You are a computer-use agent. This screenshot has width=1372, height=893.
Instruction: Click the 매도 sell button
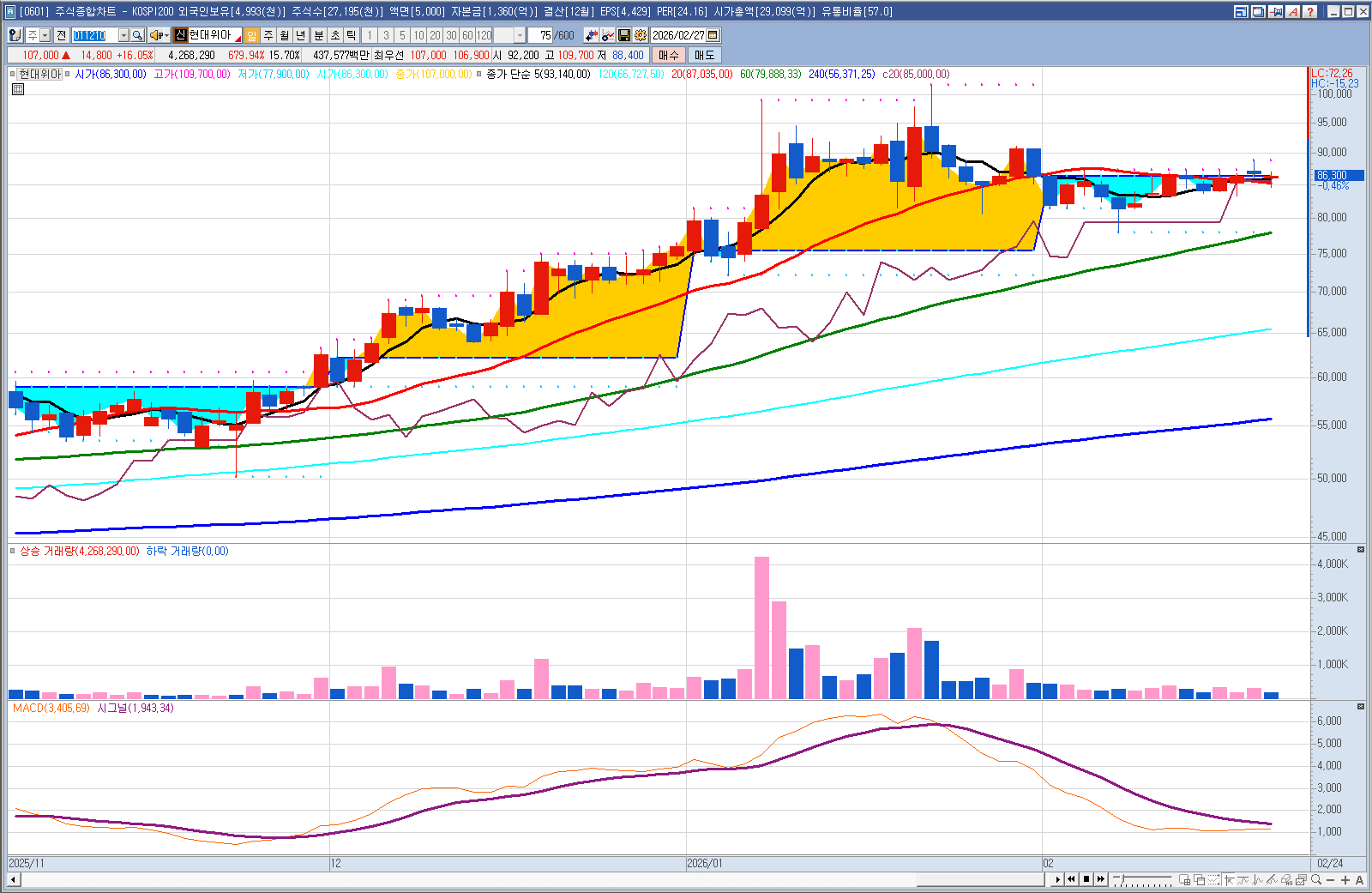coord(704,55)
